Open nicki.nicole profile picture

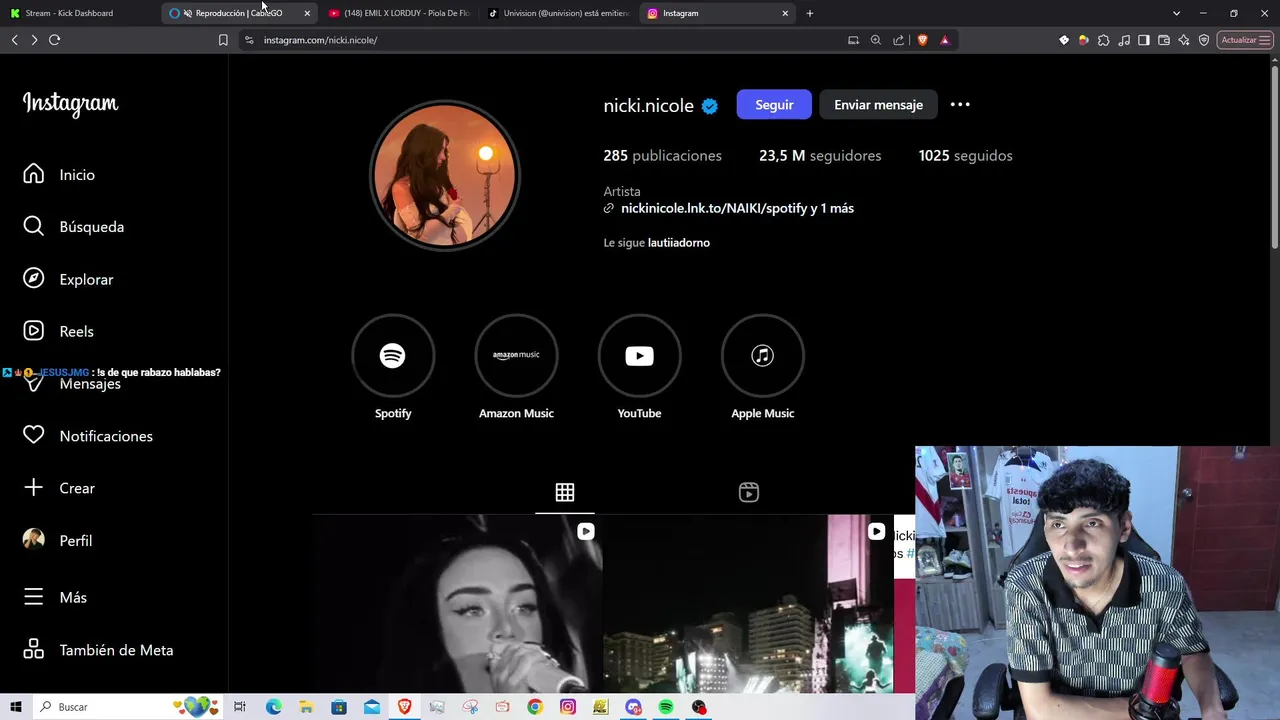(x=445, y=175)
